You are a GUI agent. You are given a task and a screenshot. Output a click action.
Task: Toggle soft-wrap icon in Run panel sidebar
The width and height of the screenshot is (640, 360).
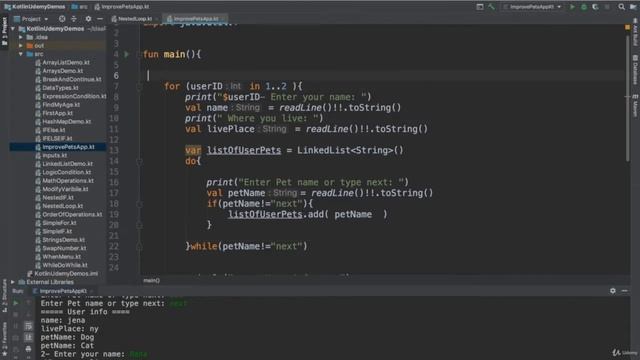(28, 326)
